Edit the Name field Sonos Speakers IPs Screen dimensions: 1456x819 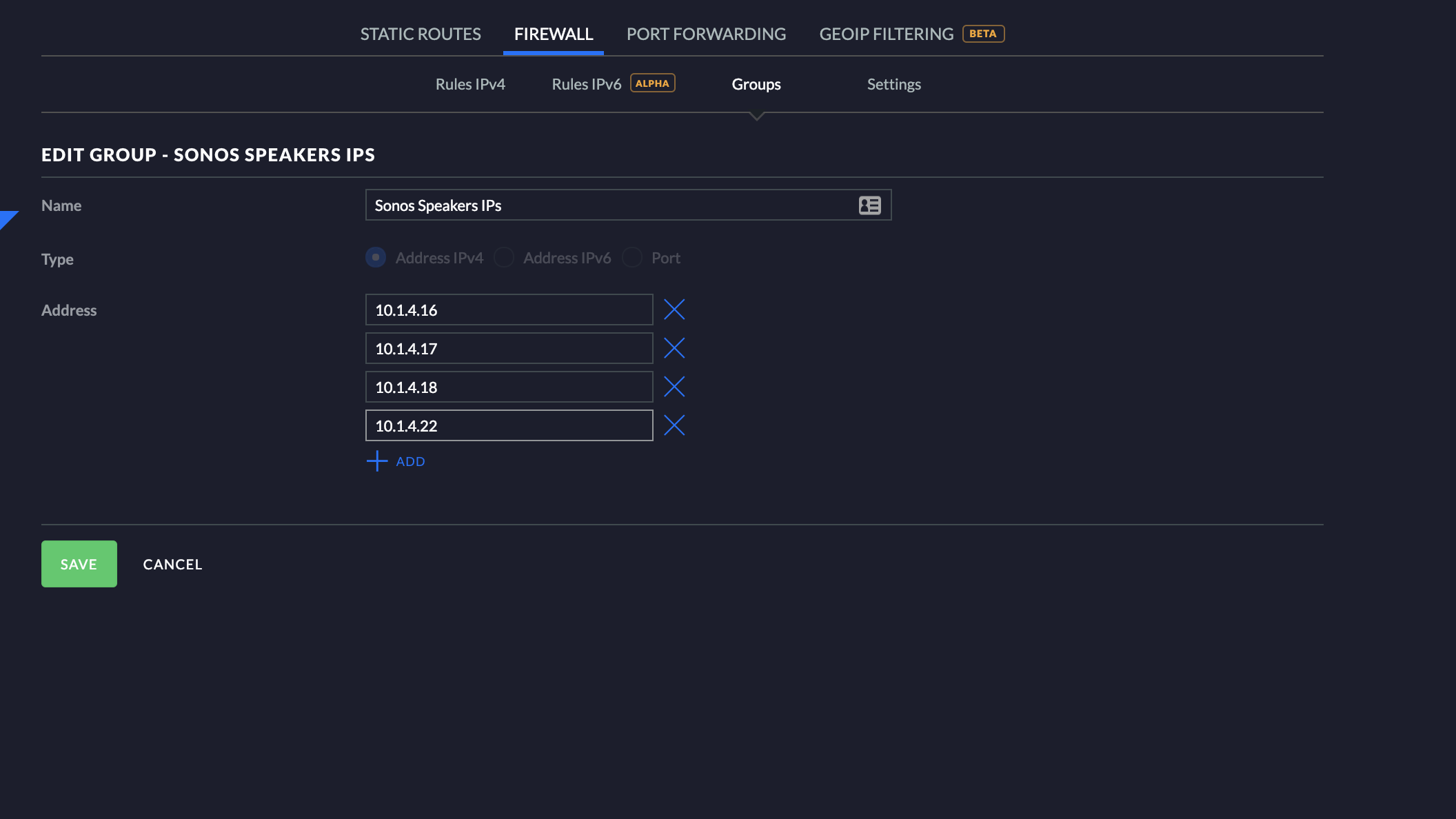pyautogui.click(x=628, y=205)
